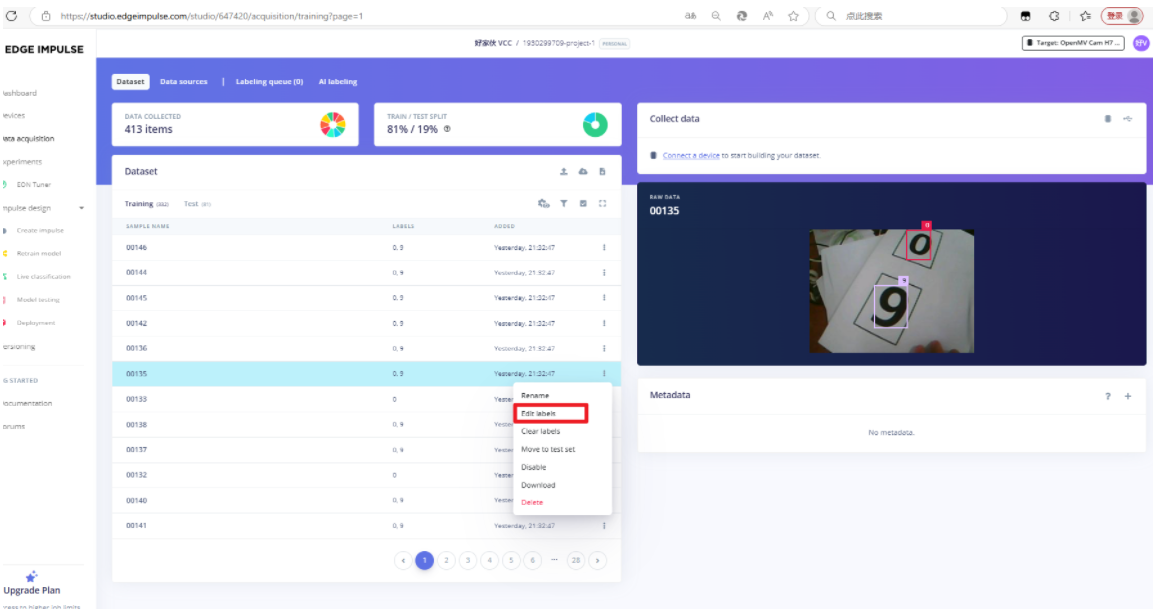Screen dimensions: 1157x616
Task: Open Metadata help question mark
Action: pyautogui.click(x=1108, y=396)
